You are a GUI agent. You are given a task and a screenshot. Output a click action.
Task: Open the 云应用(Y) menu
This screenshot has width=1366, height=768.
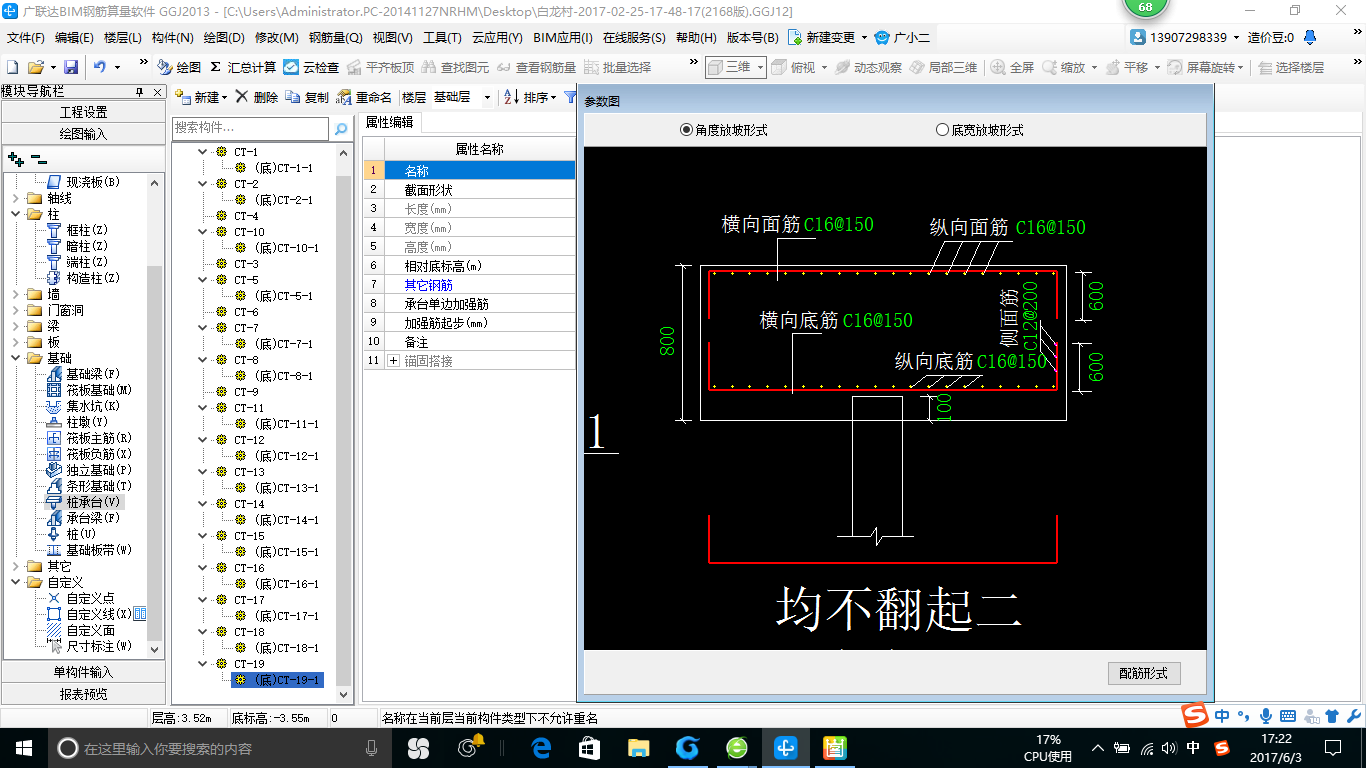coord(497,37)
